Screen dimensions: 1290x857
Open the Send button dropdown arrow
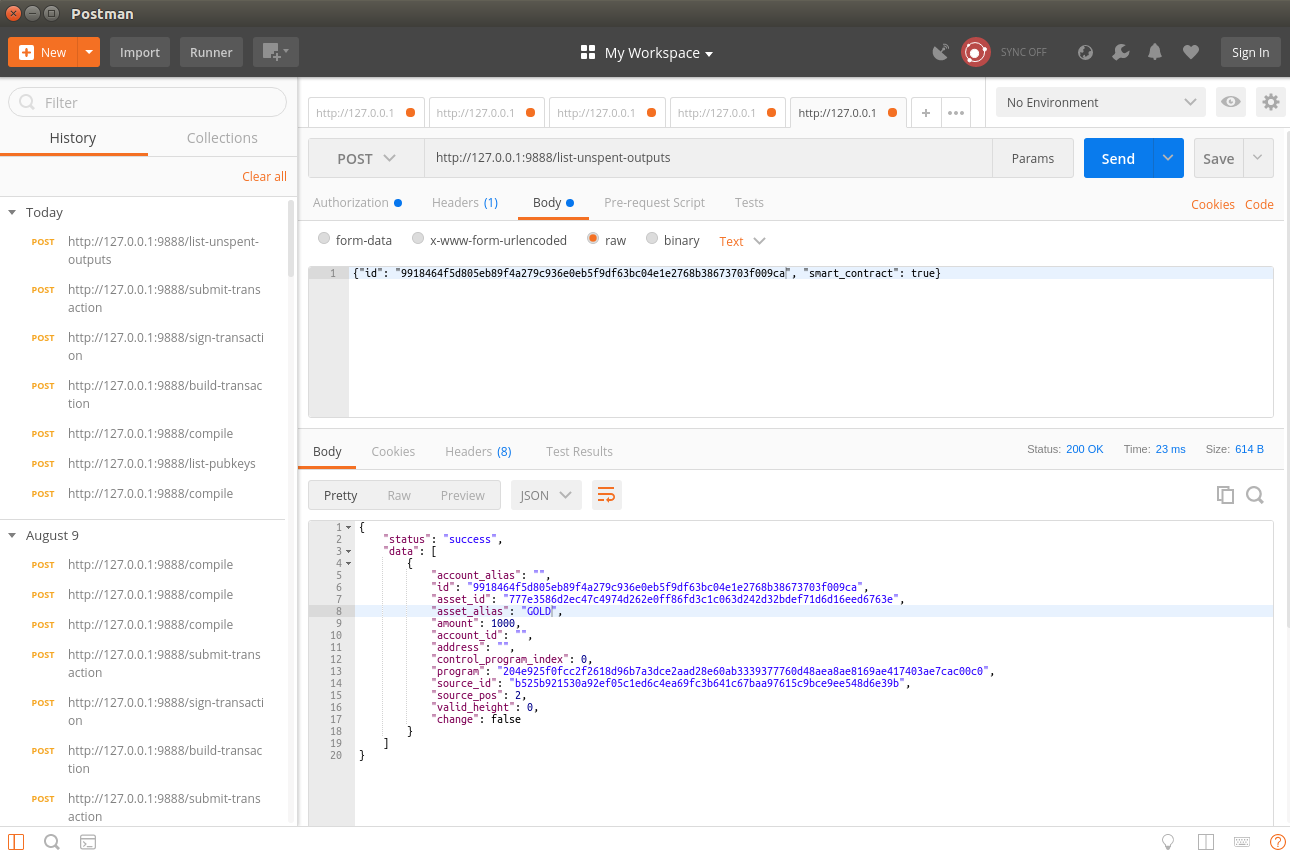(x=1169, y=158)
